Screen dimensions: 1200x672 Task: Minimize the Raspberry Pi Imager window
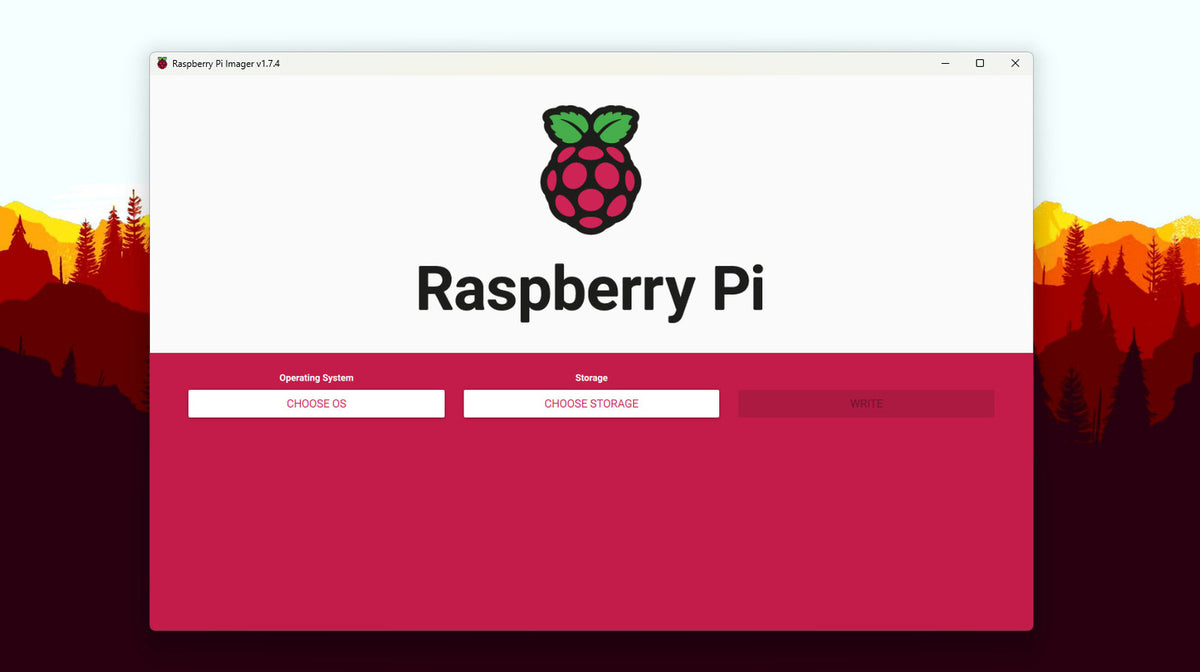click(945, 63)
